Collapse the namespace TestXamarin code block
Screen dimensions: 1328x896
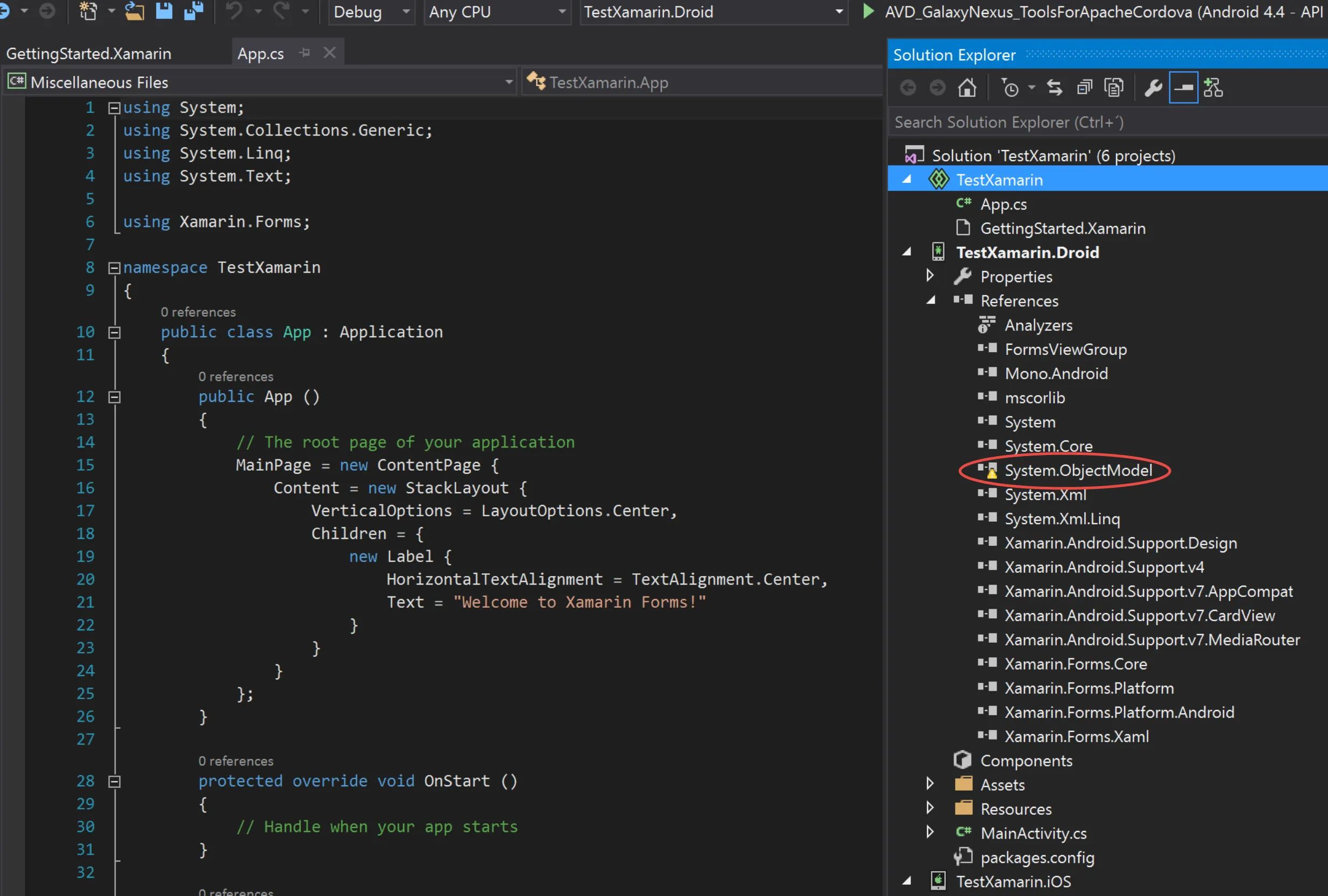pos(114,268)
